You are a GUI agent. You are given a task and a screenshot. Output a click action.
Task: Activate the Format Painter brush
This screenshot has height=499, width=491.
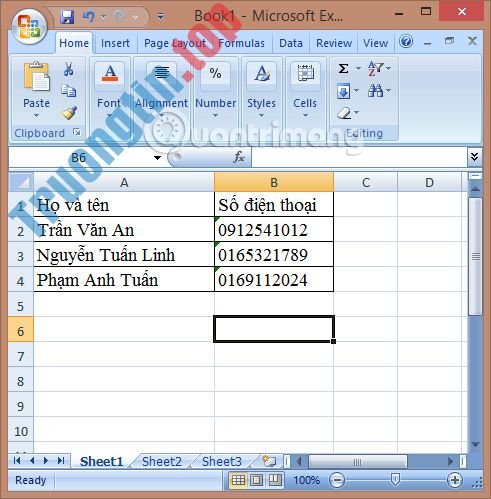coord(69,113)
